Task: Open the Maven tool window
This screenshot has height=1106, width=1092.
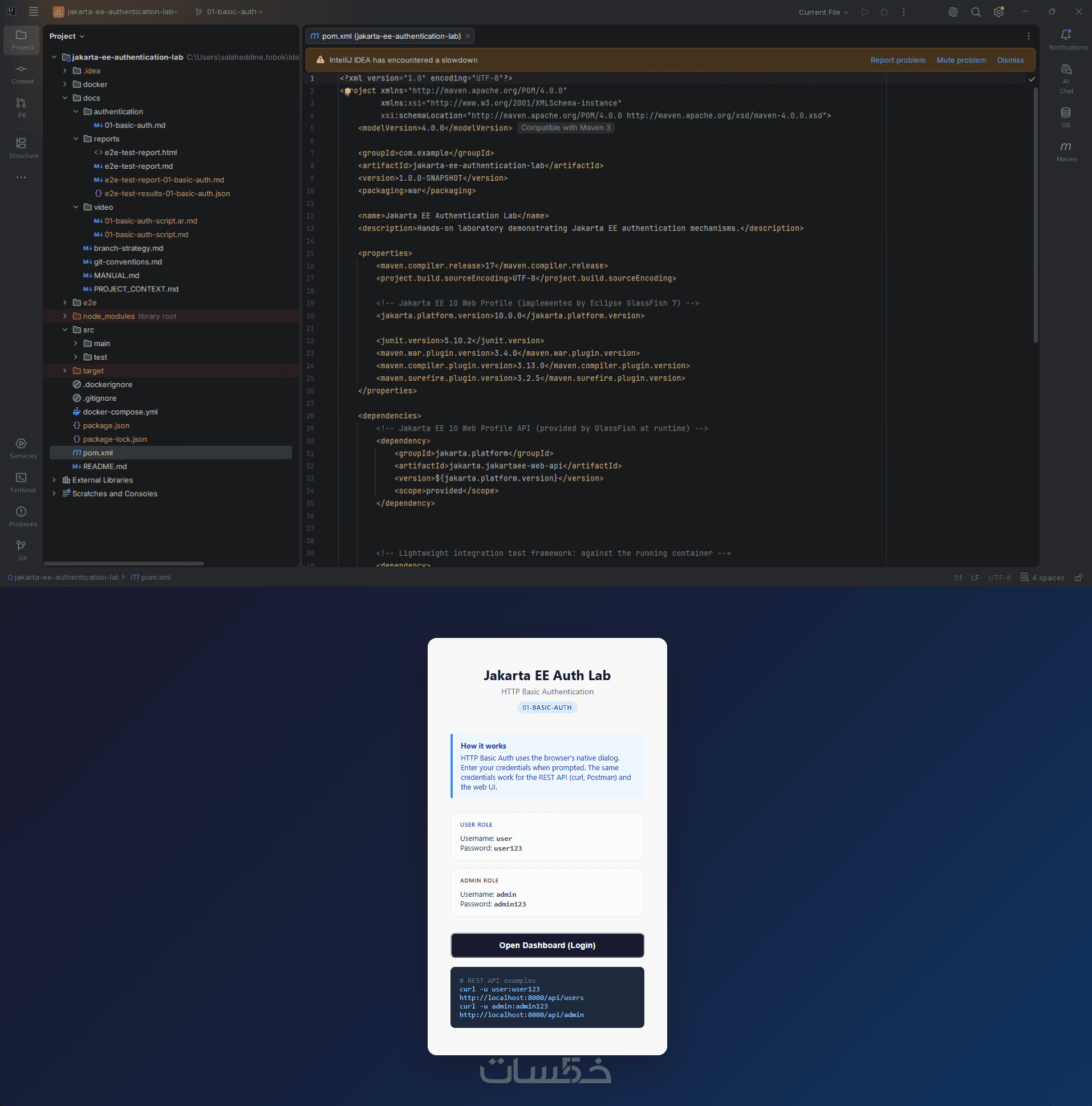Action: click(x=1066, y=151)
